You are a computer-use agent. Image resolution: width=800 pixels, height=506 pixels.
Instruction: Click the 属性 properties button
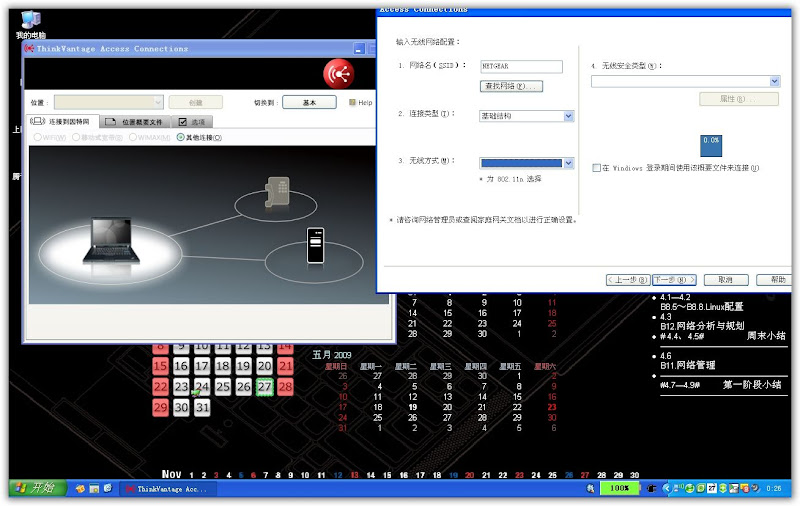[x=739, y=99]
